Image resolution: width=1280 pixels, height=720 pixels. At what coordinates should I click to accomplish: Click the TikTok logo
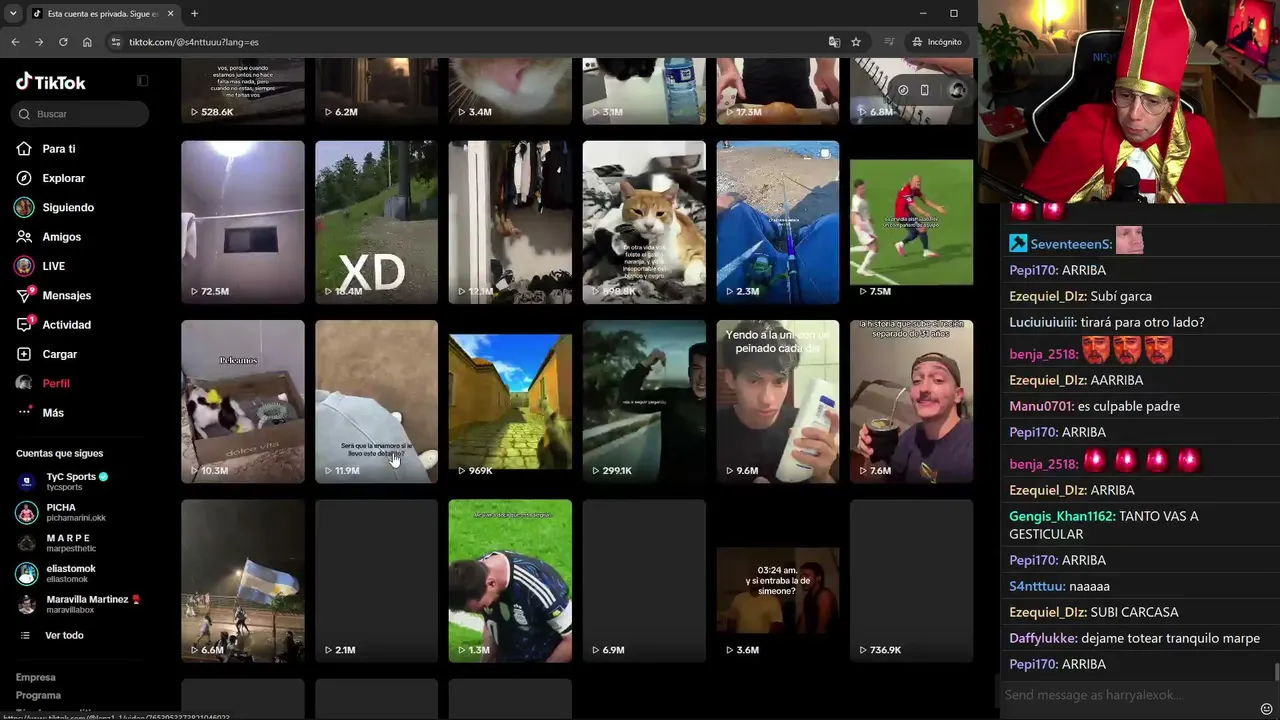coord(51,82)
